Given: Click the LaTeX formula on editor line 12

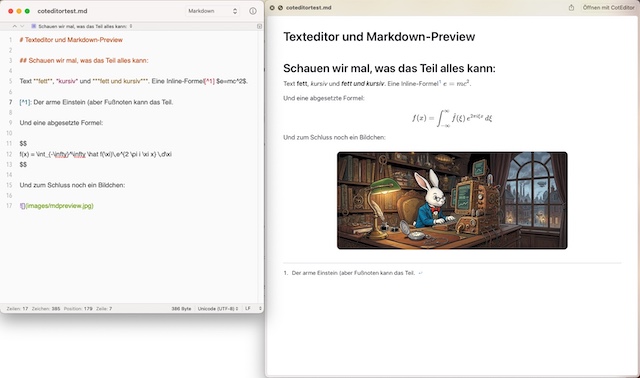Looking at the screenshot, I should (96, 154).
